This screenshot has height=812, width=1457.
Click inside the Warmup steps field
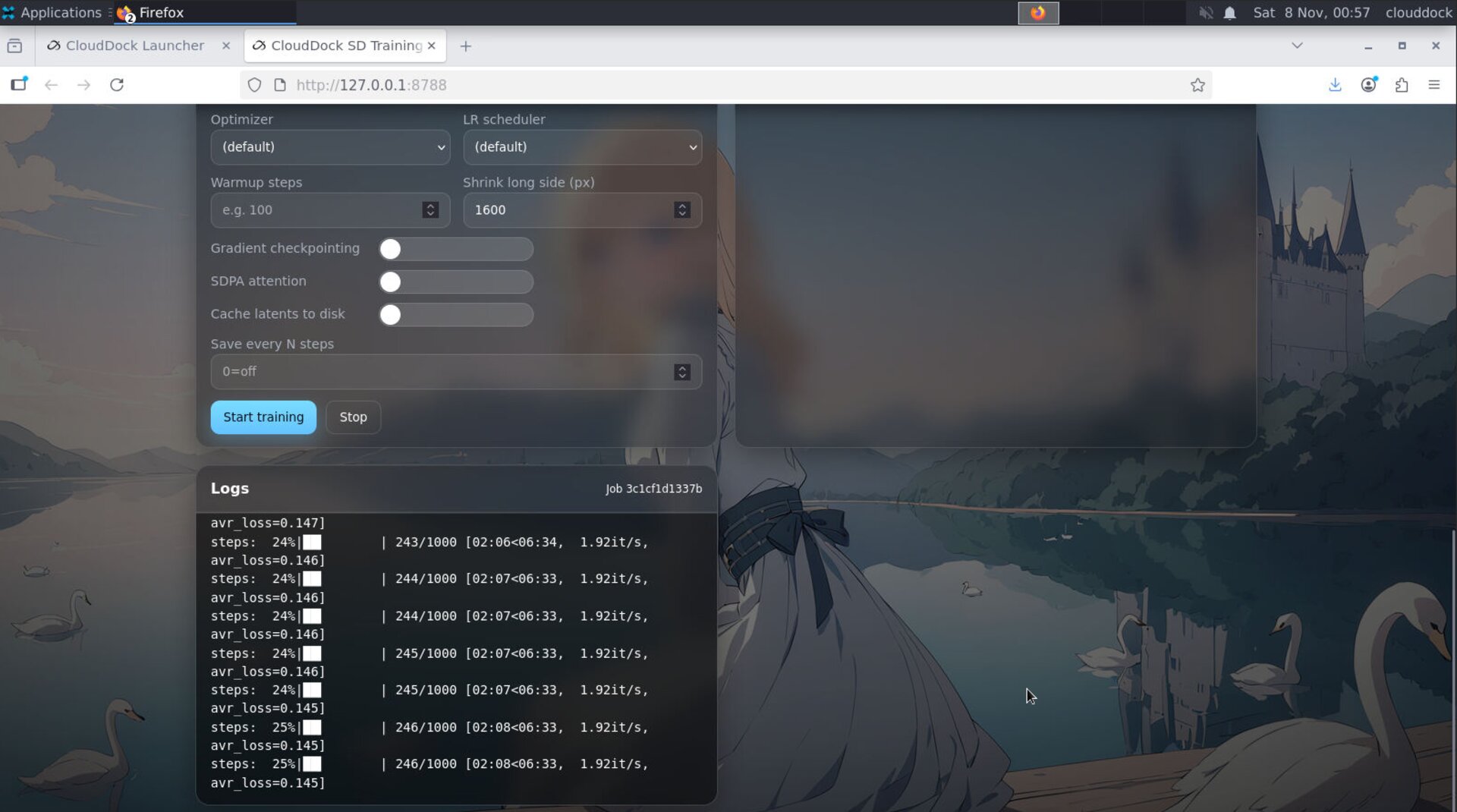click(x=319, y=209)
